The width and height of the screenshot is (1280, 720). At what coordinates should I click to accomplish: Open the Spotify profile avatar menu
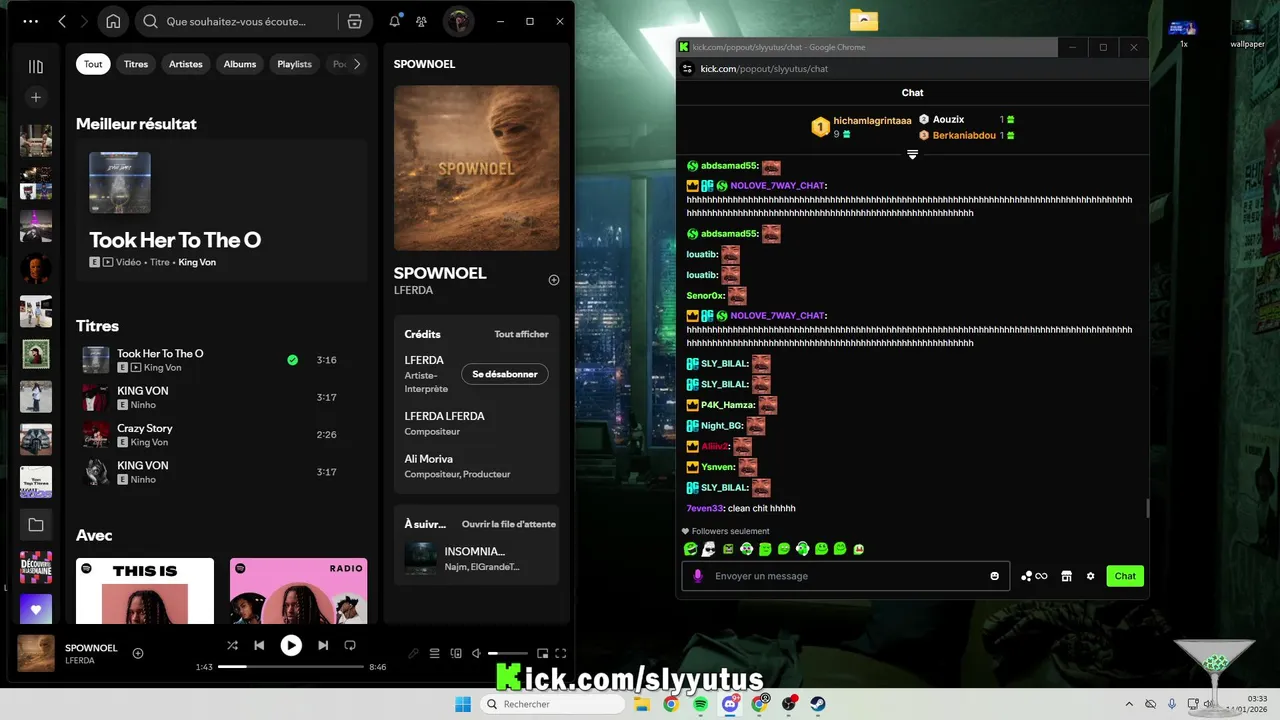click(459, 21)
